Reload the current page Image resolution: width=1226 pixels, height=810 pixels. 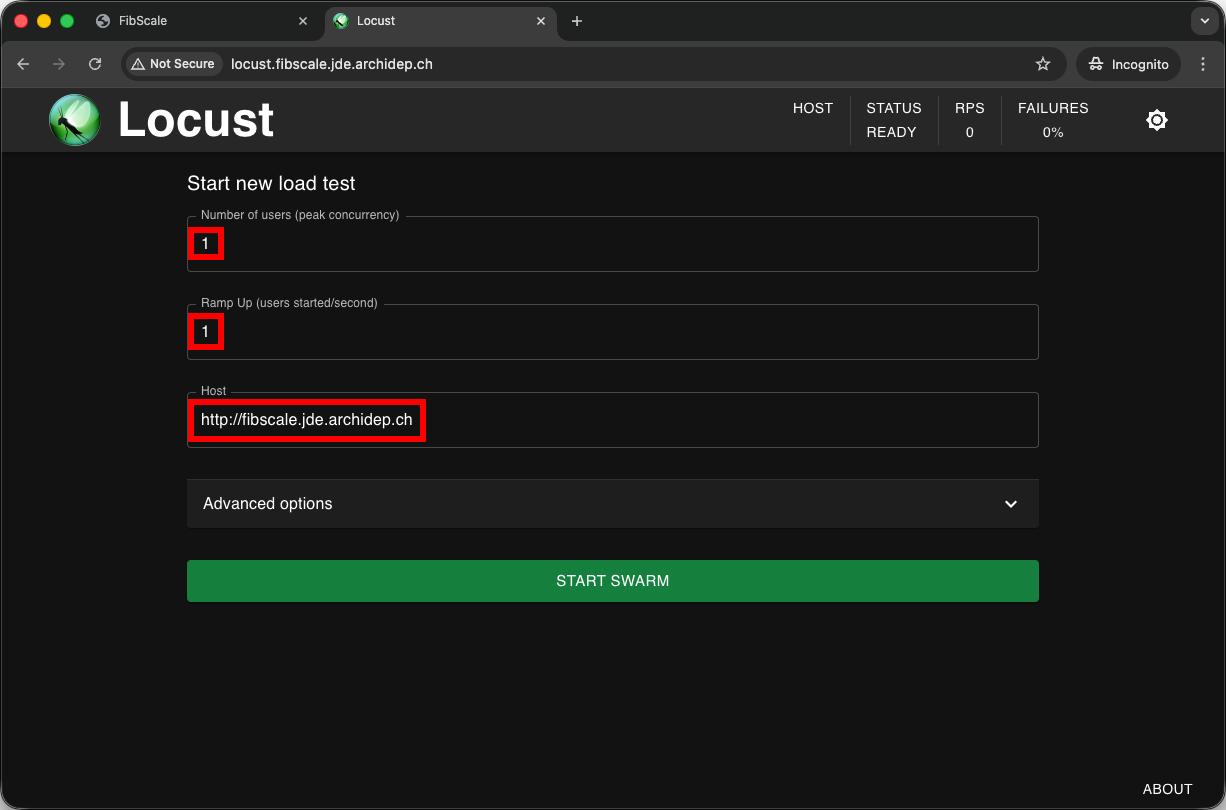(94, 64)
